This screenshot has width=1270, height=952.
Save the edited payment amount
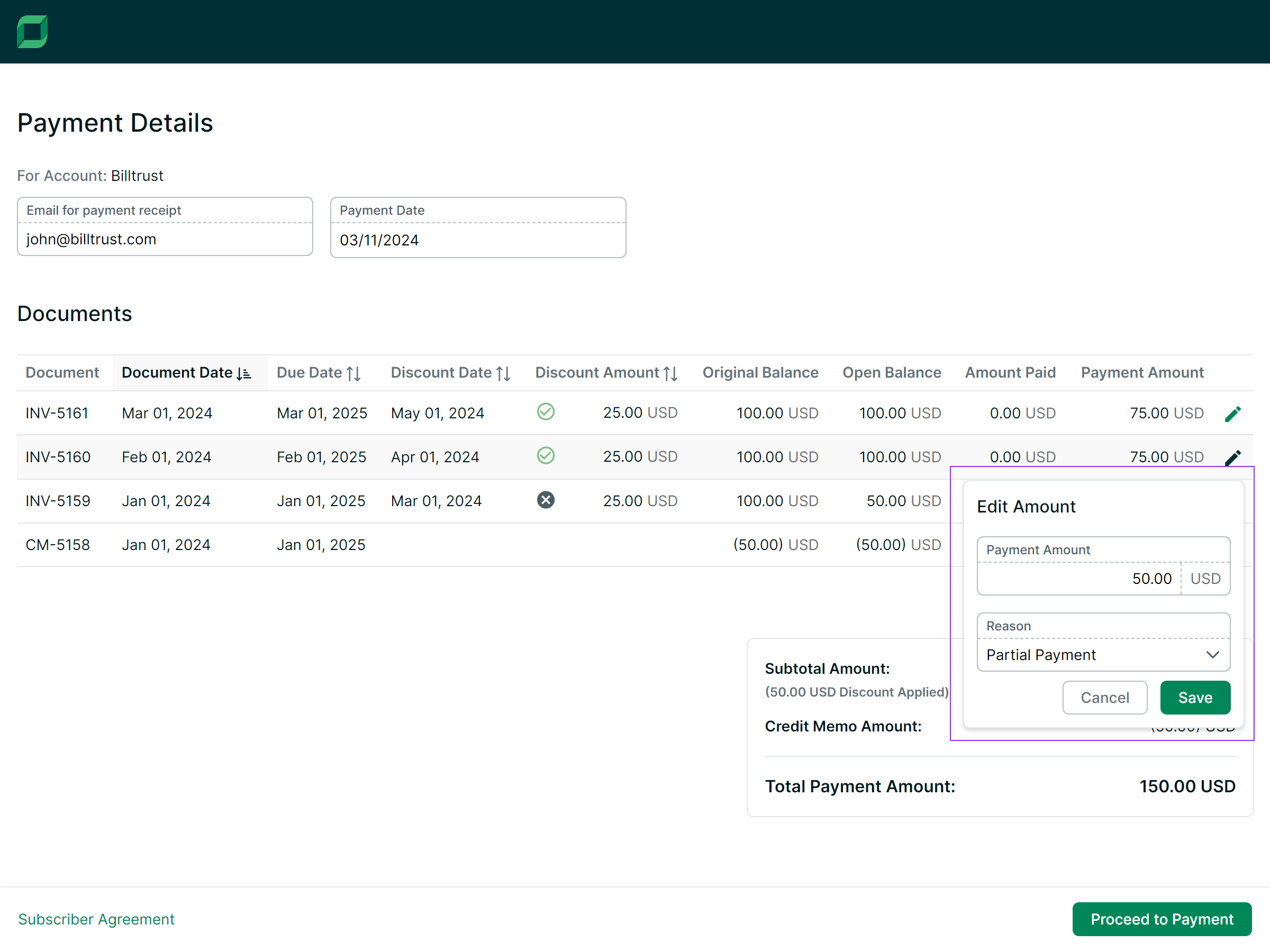pyautogui.click(x=1195, y=698)
